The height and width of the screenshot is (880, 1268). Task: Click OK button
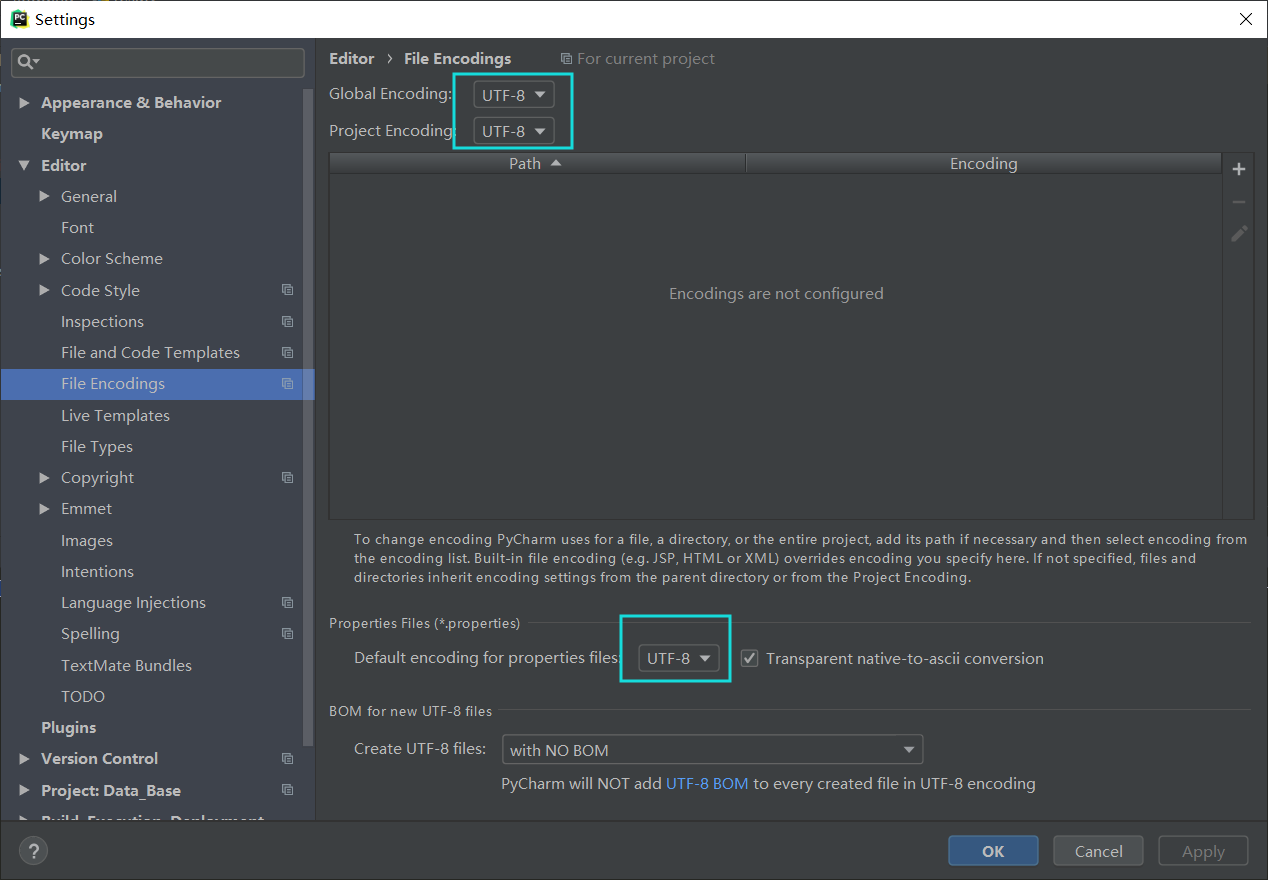993,851
